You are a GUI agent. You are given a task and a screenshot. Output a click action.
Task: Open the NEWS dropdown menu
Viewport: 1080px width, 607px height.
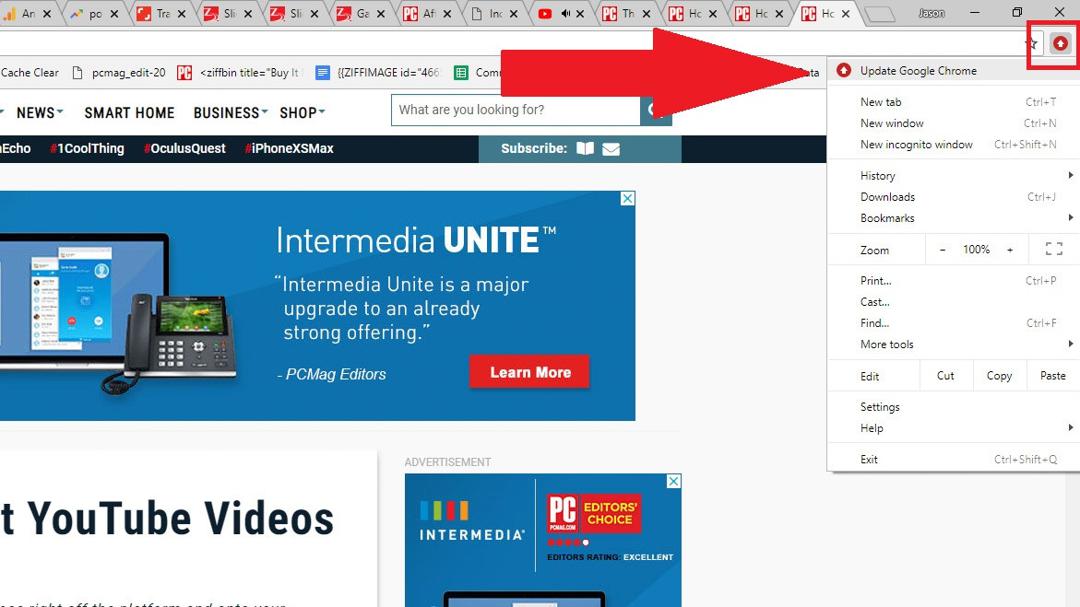40,112
